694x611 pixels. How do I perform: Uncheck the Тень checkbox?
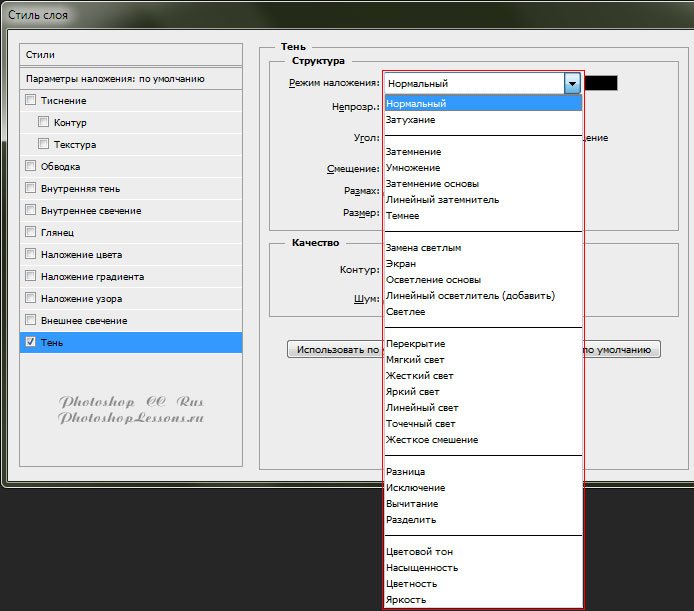click(x=31, y=342)
